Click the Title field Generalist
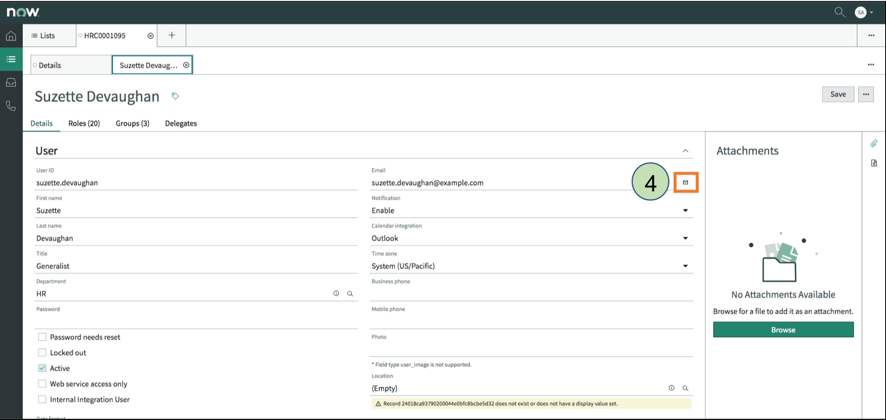The width and height of the screenshot is (886, 420). pyautogui.click(x=196, y=266)
